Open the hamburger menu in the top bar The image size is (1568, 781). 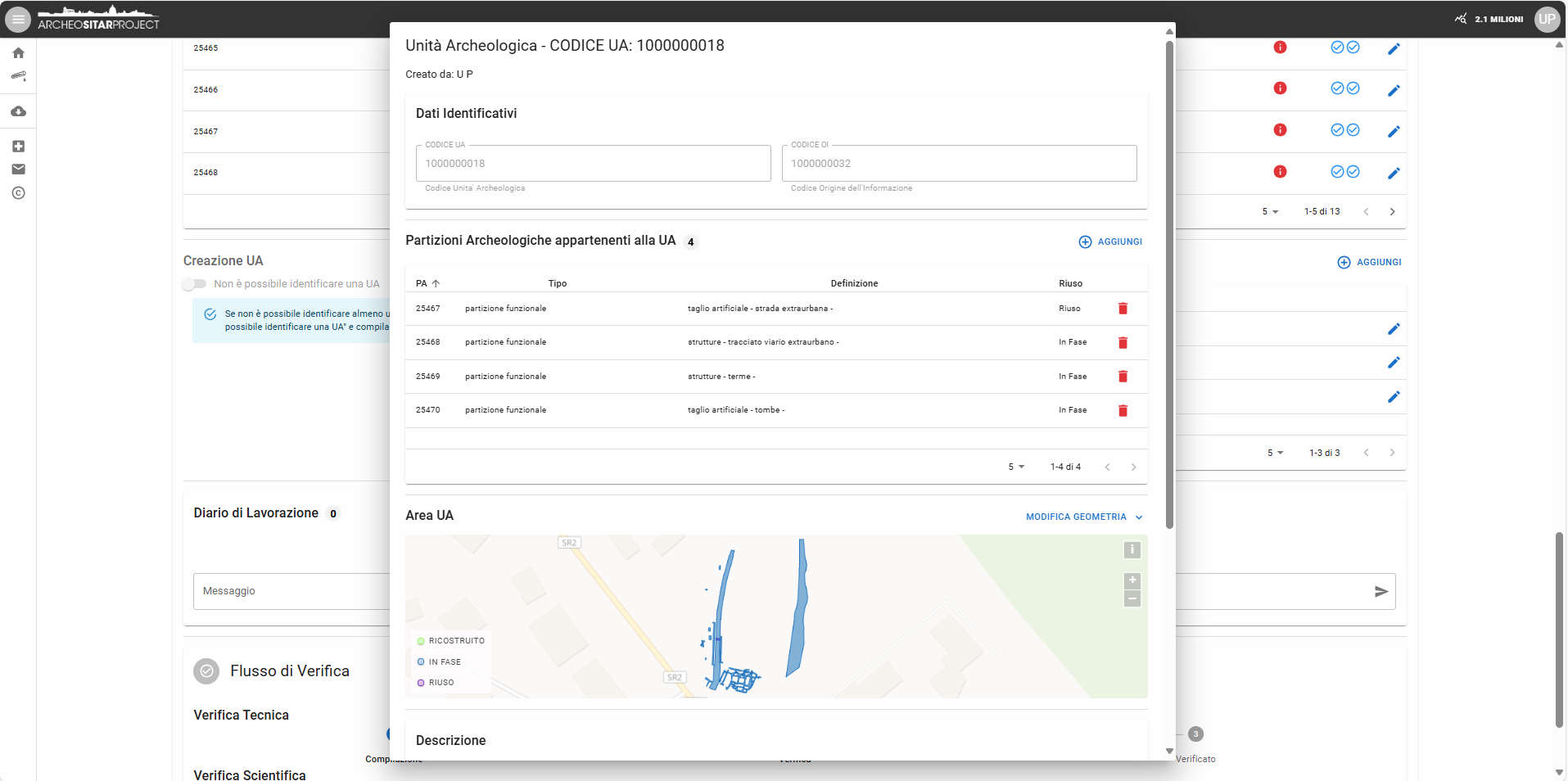point(18,19)
